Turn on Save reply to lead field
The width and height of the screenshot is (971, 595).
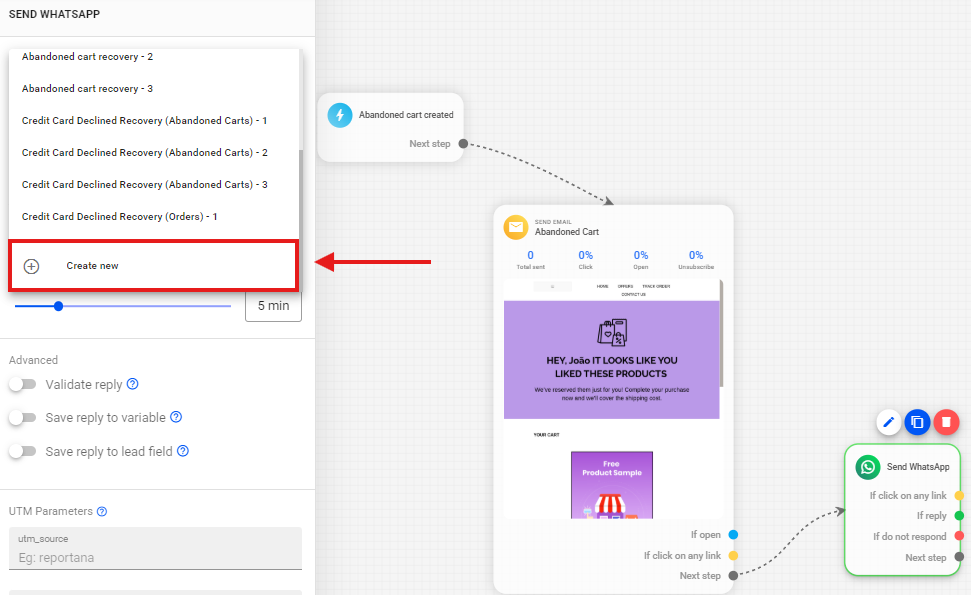[x=22, y=451]
